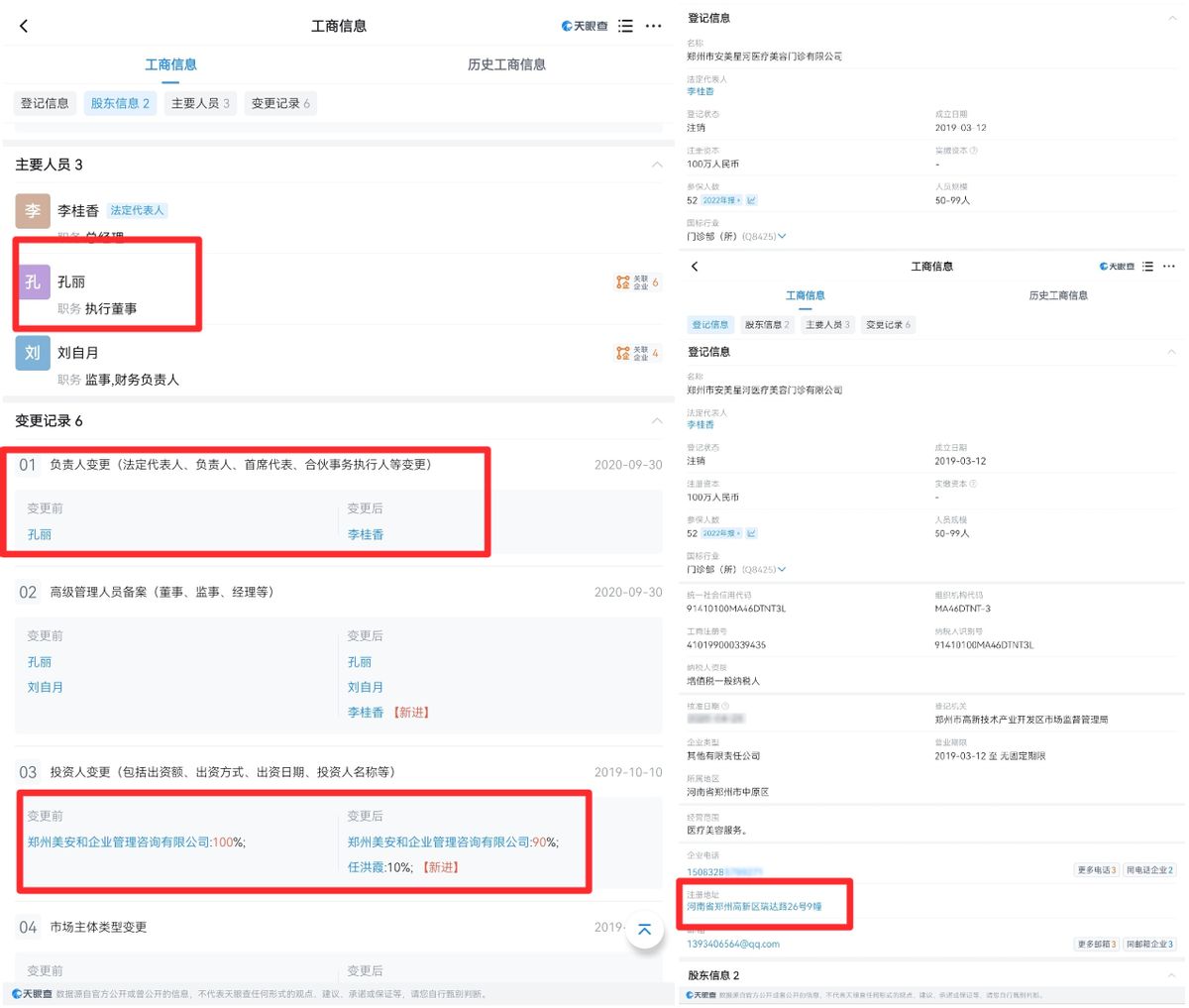The height and width of the screenshot is (1008, 1189).
Task: Open 同电话企业 2 button
Action: coord(1149,870)
